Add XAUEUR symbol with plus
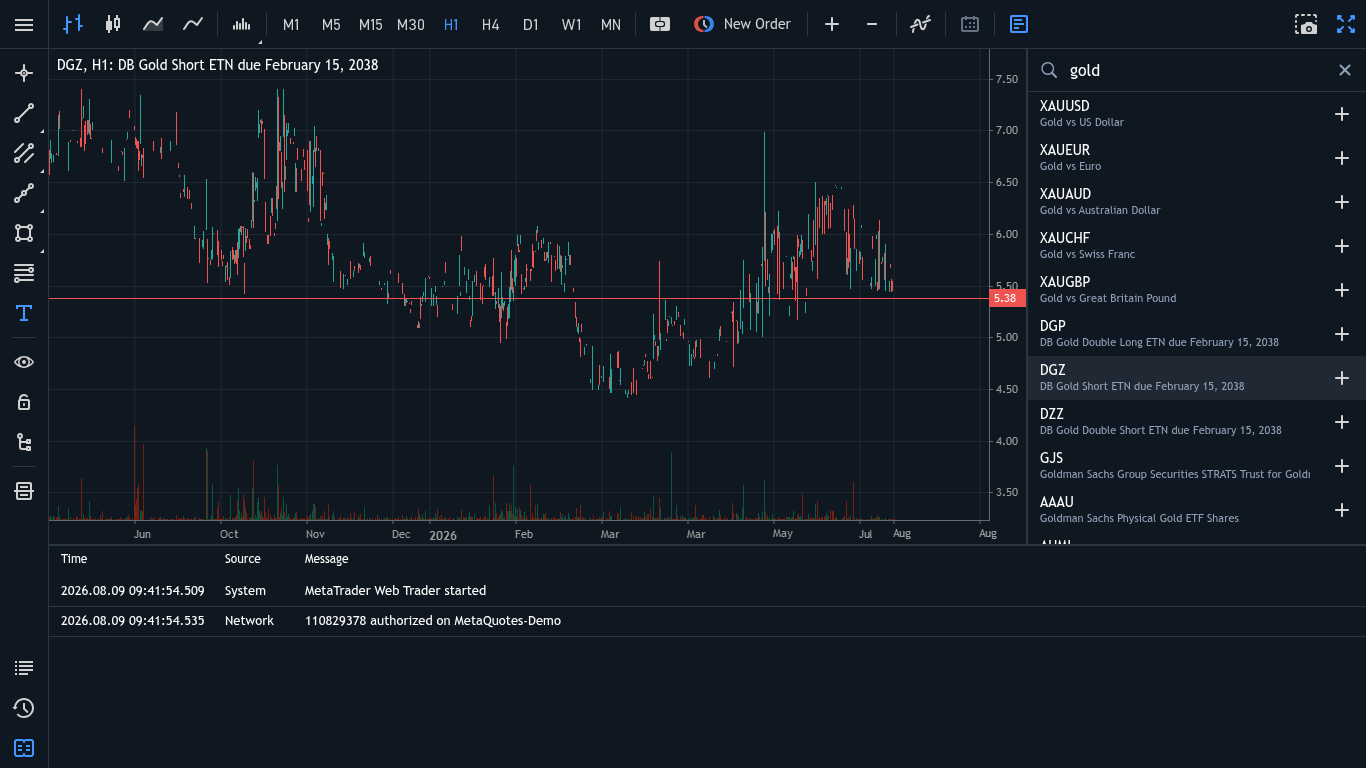The width and height of the screenshot is (1366, 768). click(x=1342, y=158)
